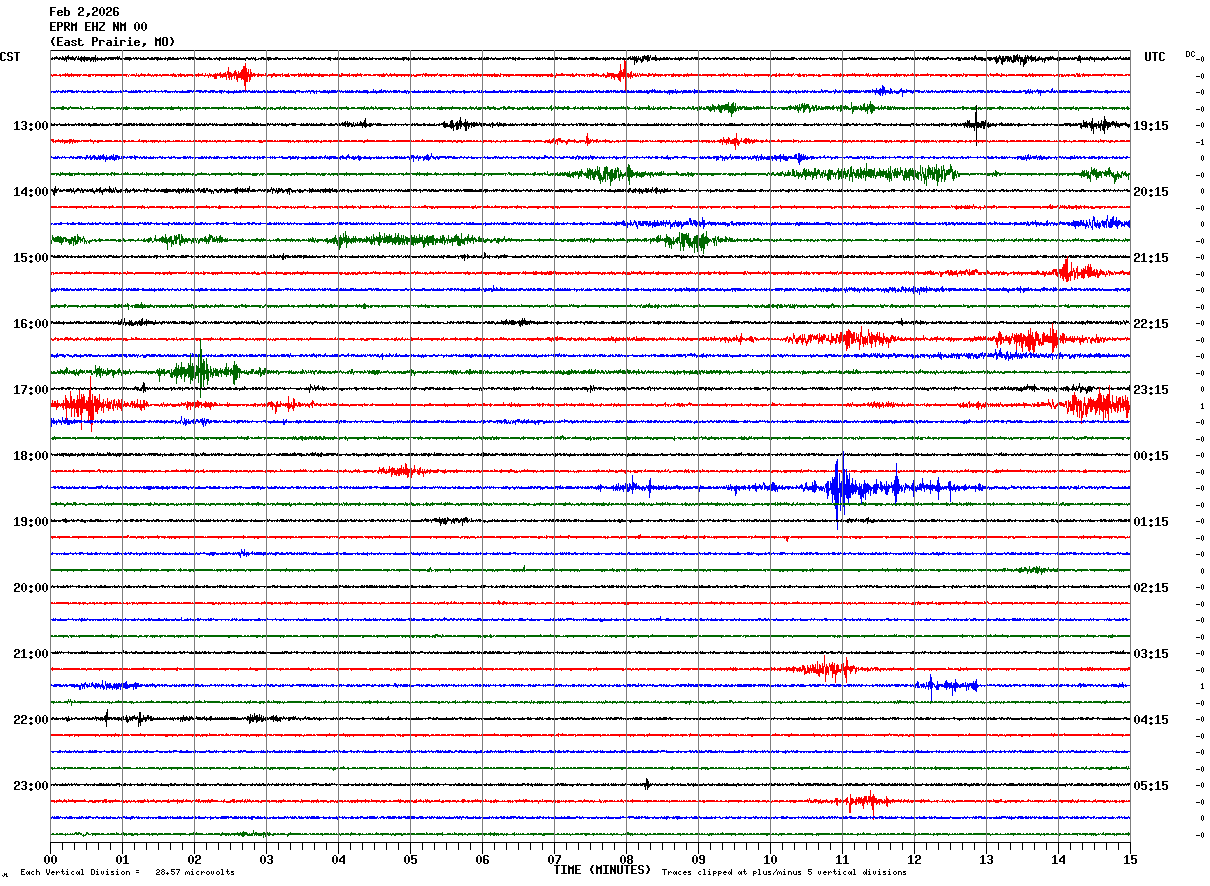Click the red burst left of the 01 gridline just below 17:00
This screenshot has height=886, width=1210.
(x=87, y=404)
